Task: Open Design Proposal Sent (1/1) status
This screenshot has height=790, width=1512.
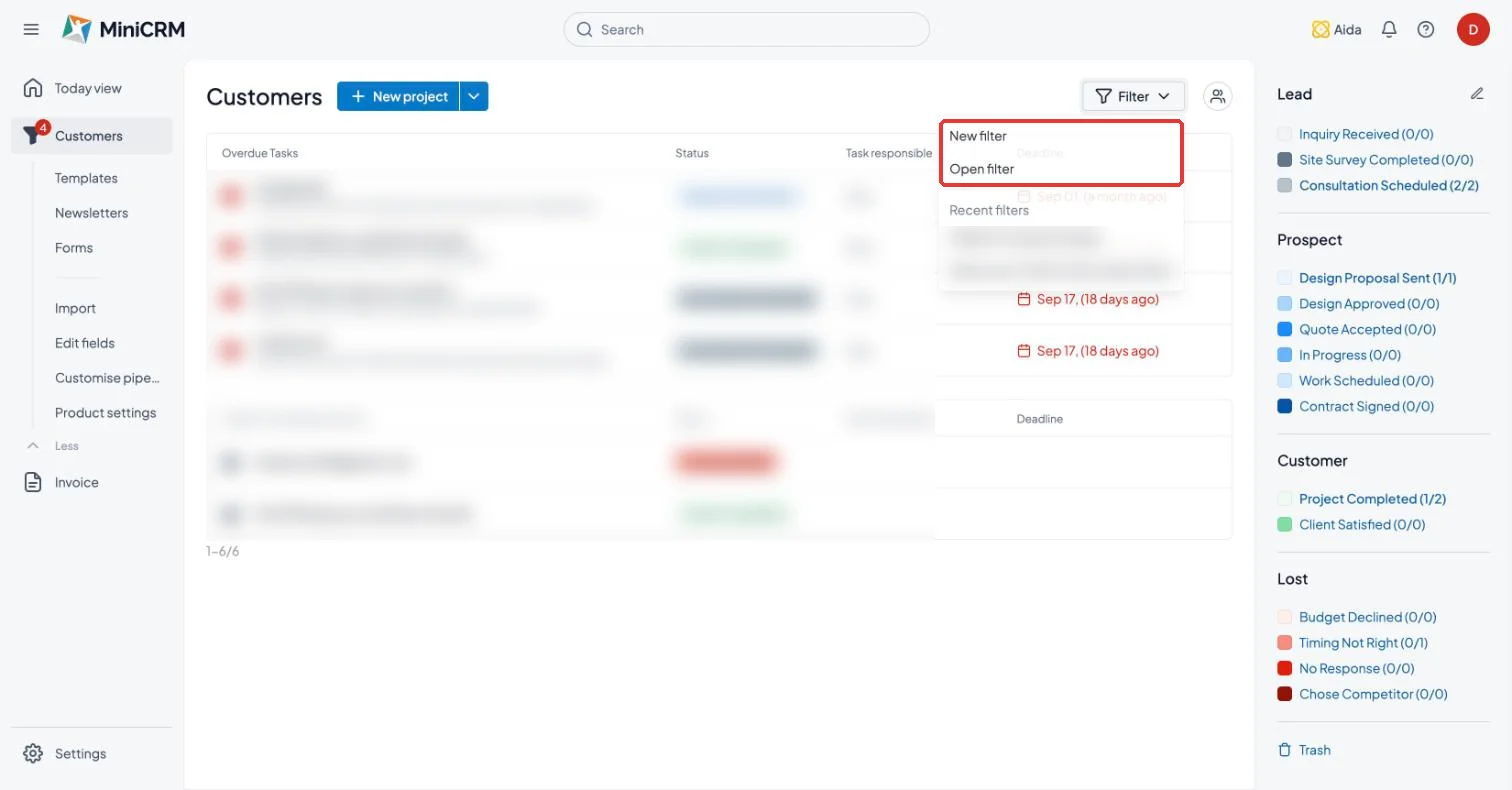Action: point(1377,278)
